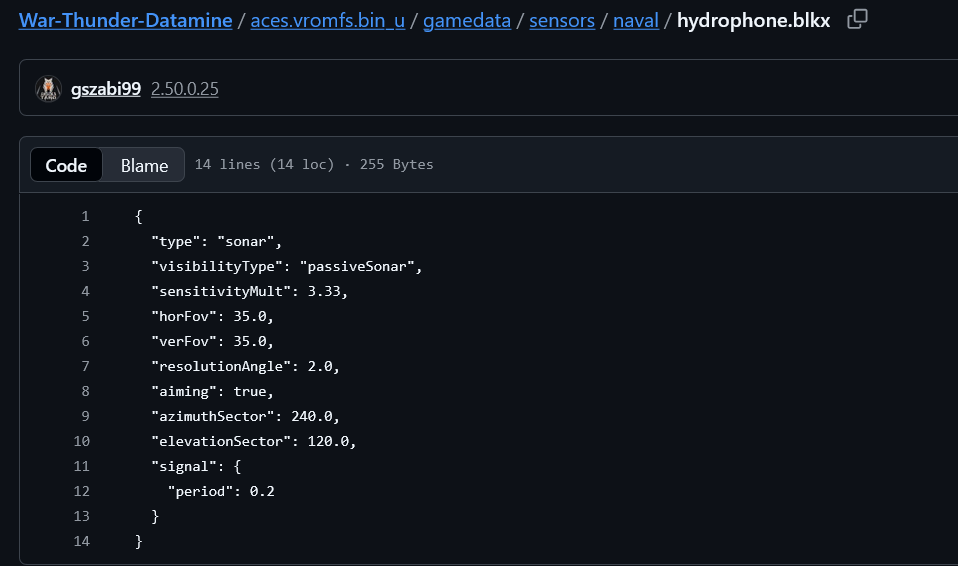Switch to the Blame view tab
This screenshot has width=958, height=566.
click(144, 165)
